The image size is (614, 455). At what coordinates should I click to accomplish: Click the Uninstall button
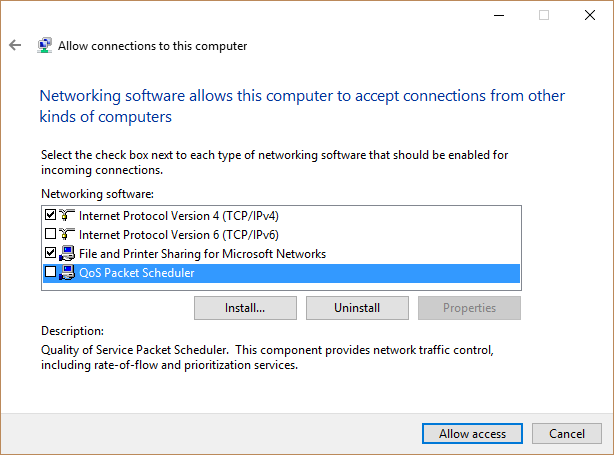tap(357, 308)
